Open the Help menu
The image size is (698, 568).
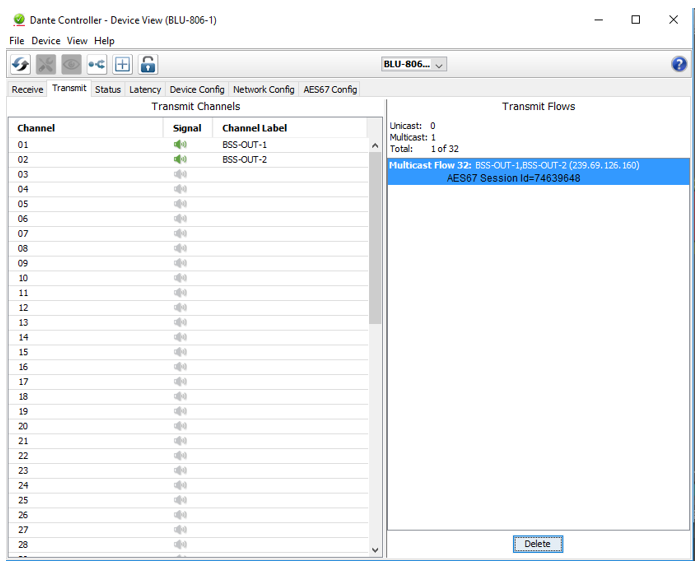click(x=104, y=41)
